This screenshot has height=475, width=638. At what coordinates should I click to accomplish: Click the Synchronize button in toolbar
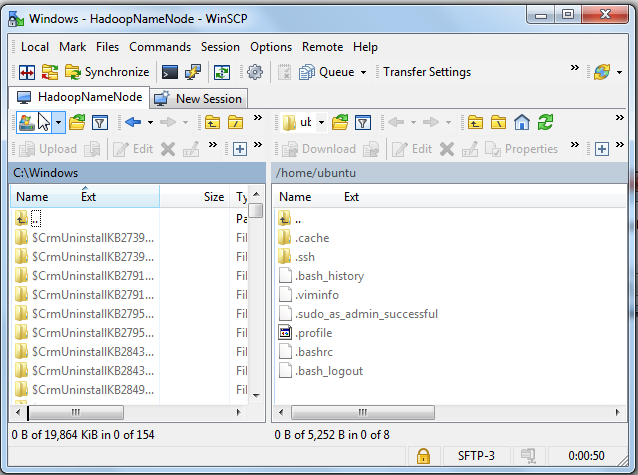click(x=106, y=72)
